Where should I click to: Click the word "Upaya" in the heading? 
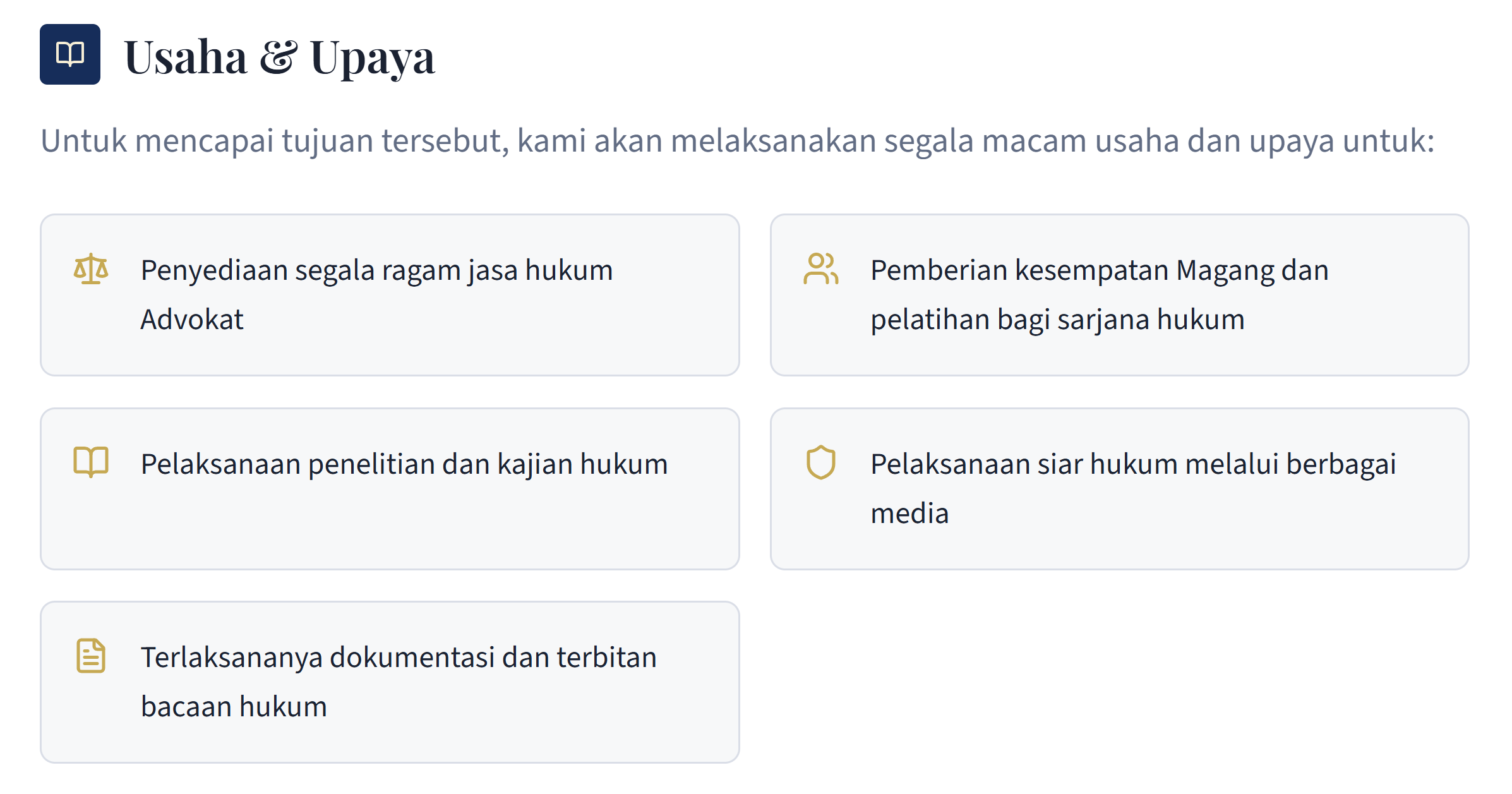[373, 58]
